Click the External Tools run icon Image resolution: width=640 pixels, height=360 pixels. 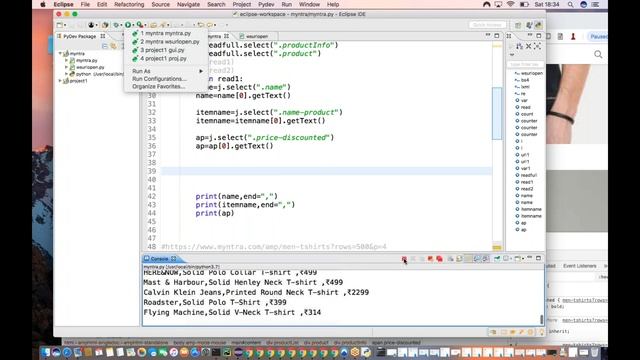(140, 25)
